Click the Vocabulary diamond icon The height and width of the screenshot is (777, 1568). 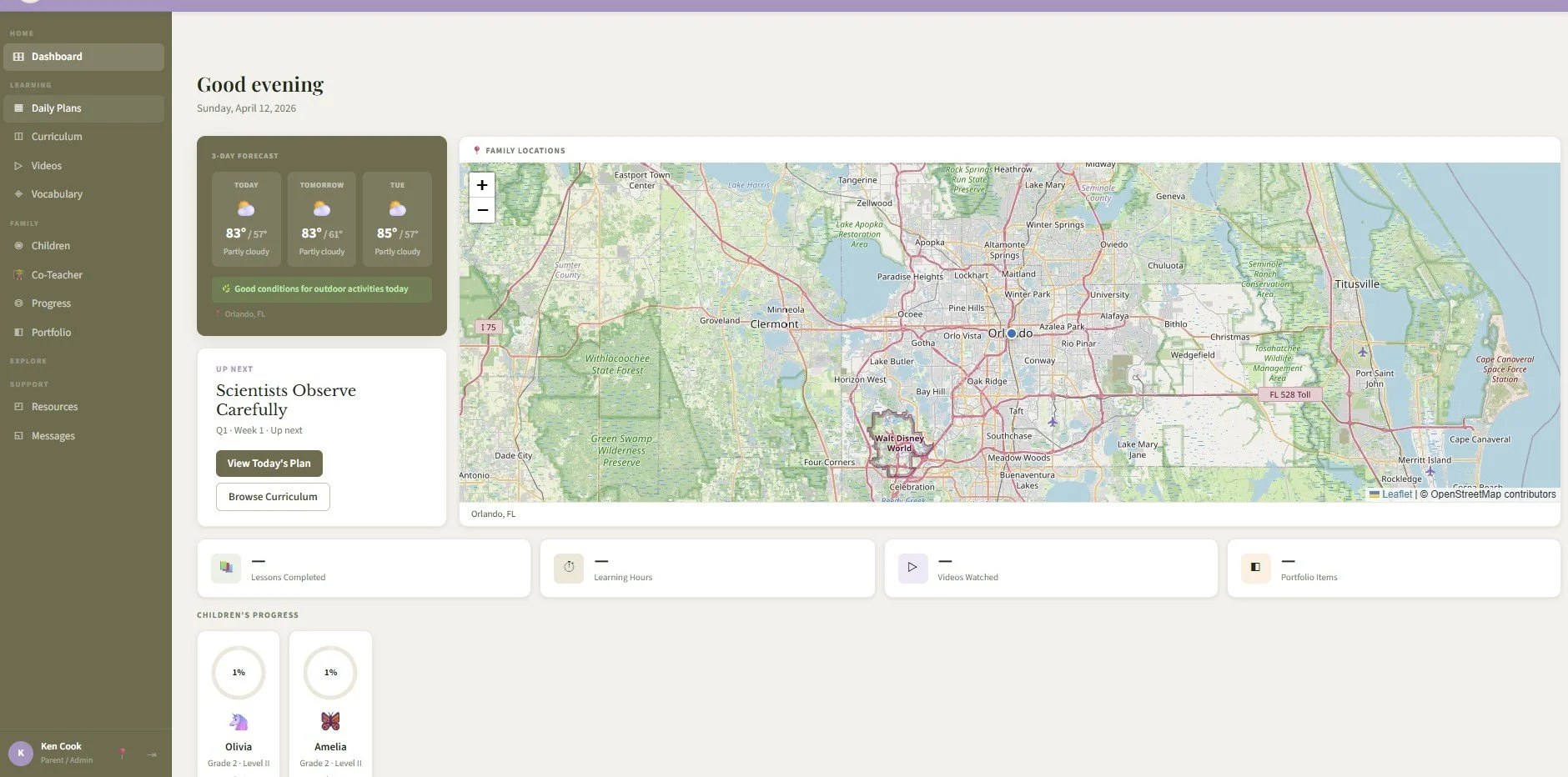[x=18, y=194]
